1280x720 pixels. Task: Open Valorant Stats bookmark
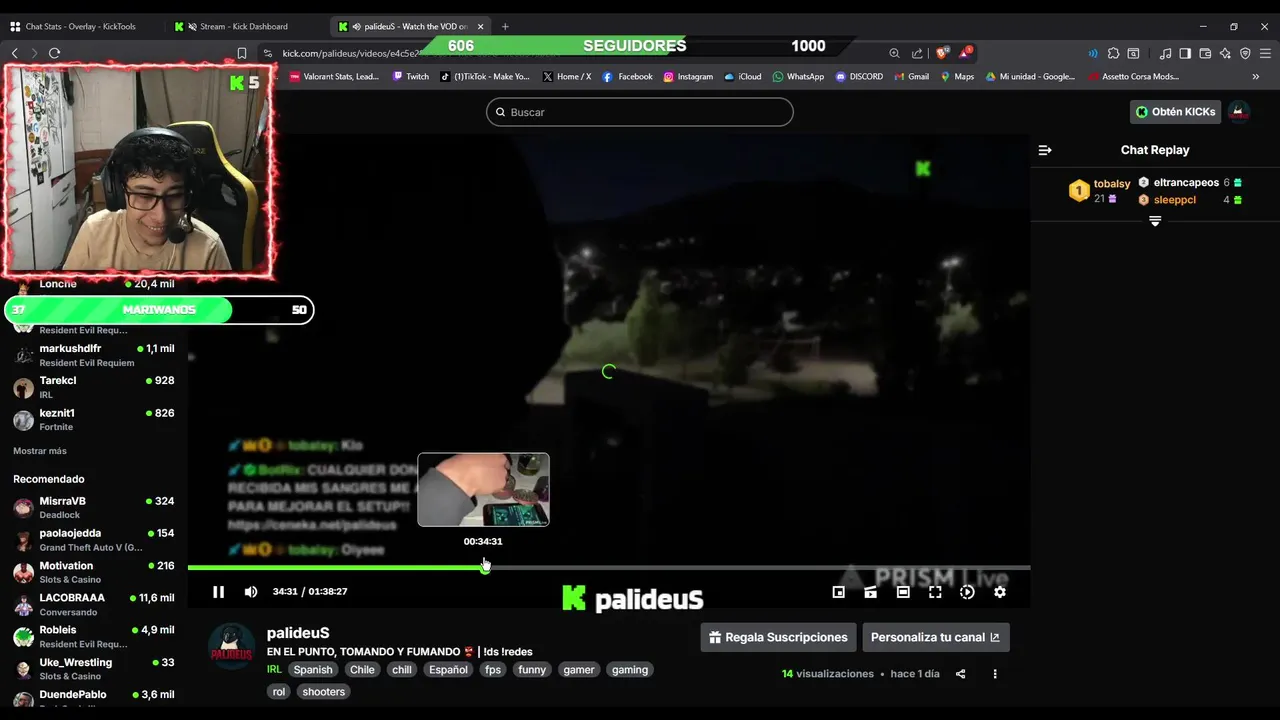point(334,76)
